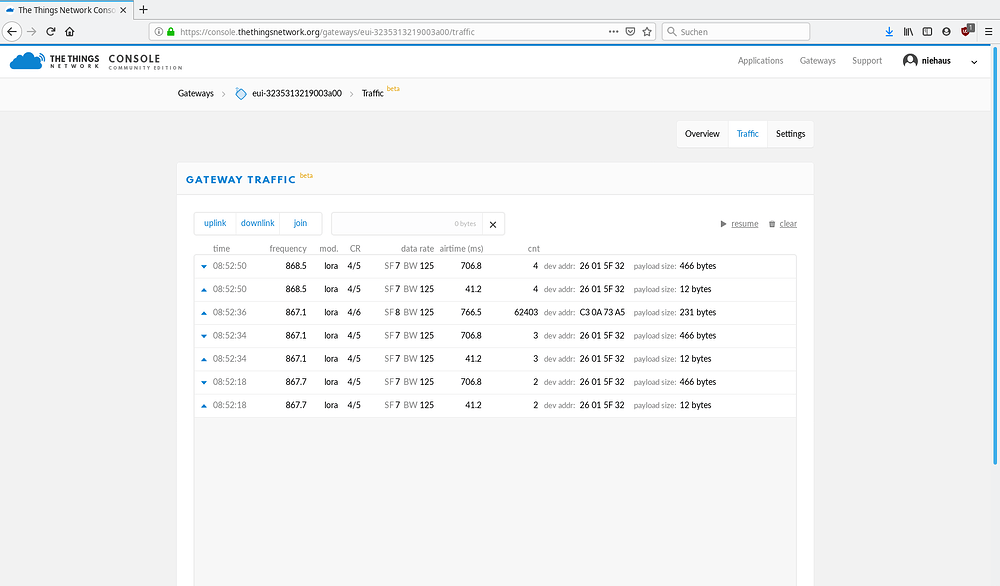The height and width of the screenshot is (586, 1000).
Task: Click The Things Network cloud logo
Action: click(x=27, y=61)
